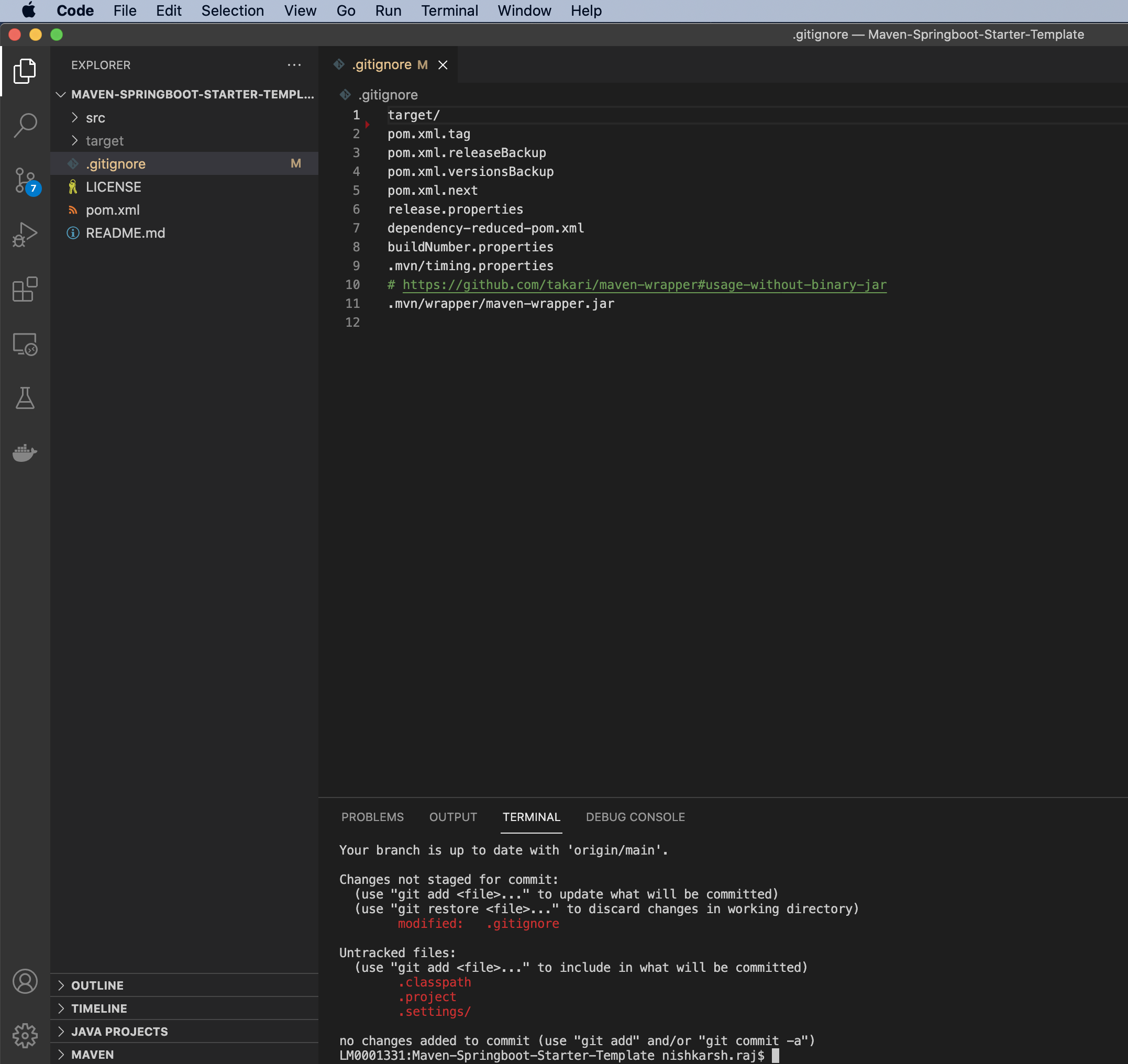Click the Explorer files icon in activity bar
The height and width of the screenshot is (1064, 1128).
pyautogui.click(x=25, y=70)
